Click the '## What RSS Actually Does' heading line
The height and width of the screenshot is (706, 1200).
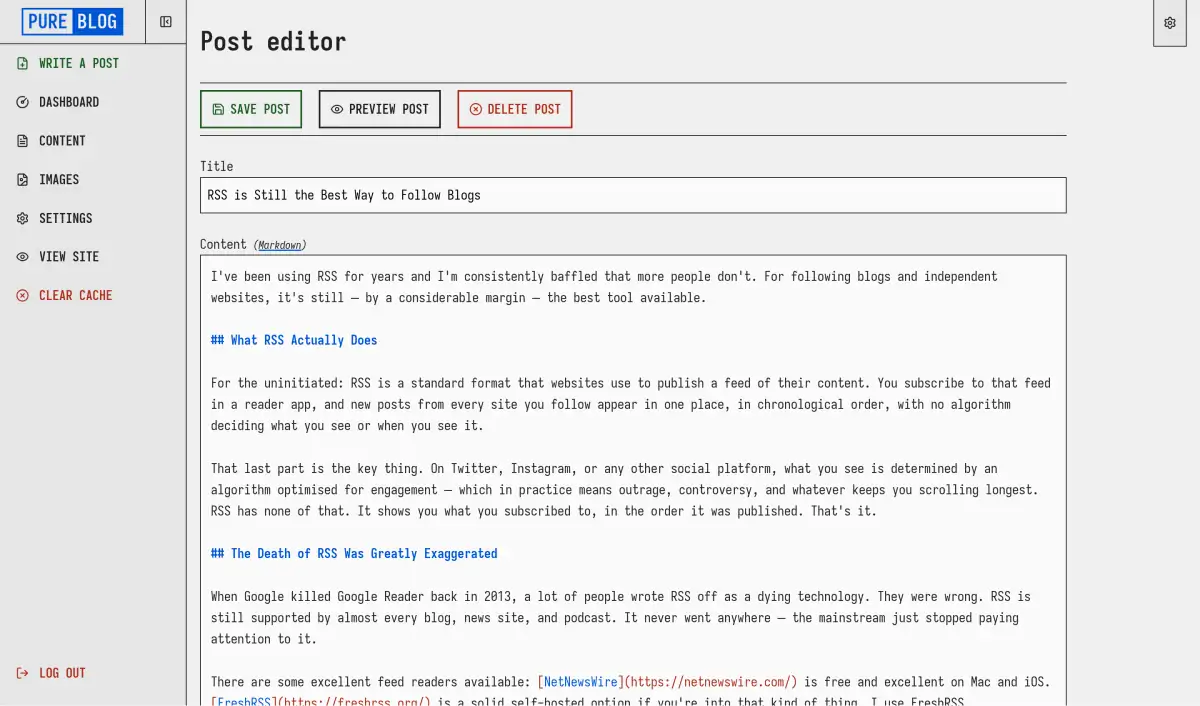pos(294,340)
